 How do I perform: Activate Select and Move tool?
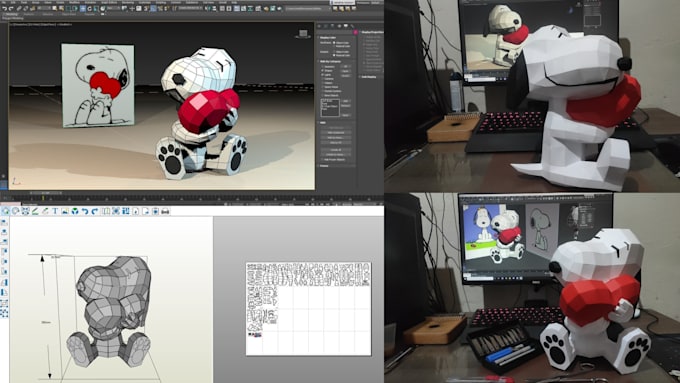[x=83, y=8]
